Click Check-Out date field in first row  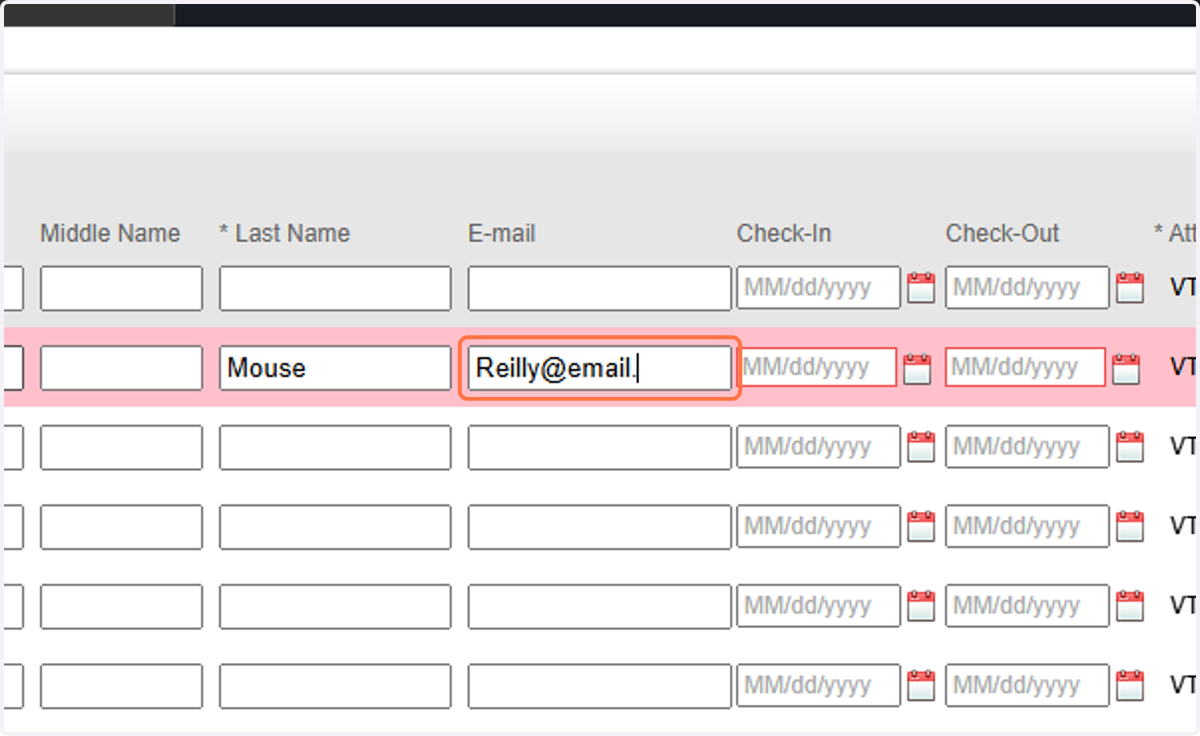[1028, 288]
